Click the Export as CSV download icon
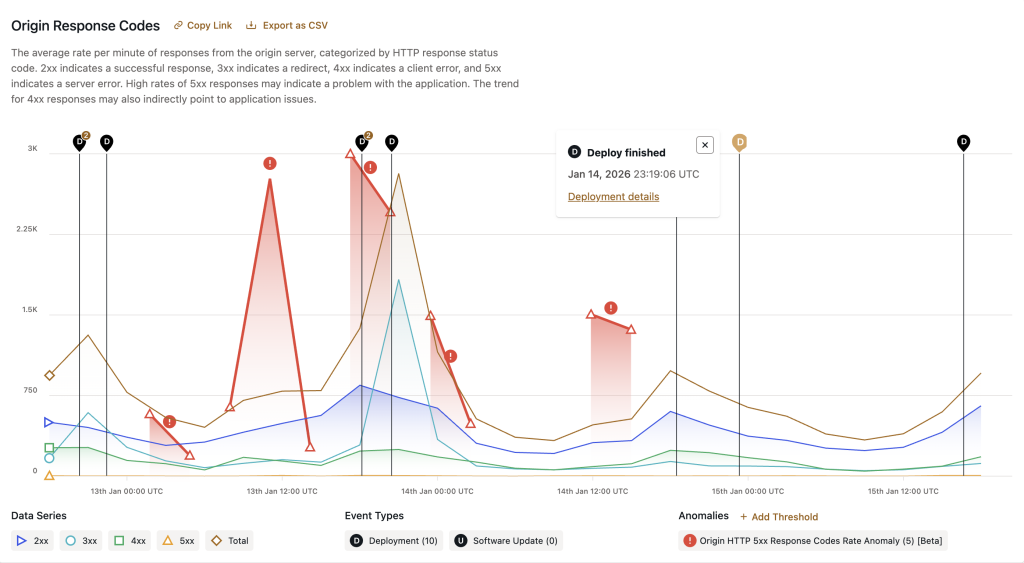Screen dimensions: 1024x563 tap(251, 26)
